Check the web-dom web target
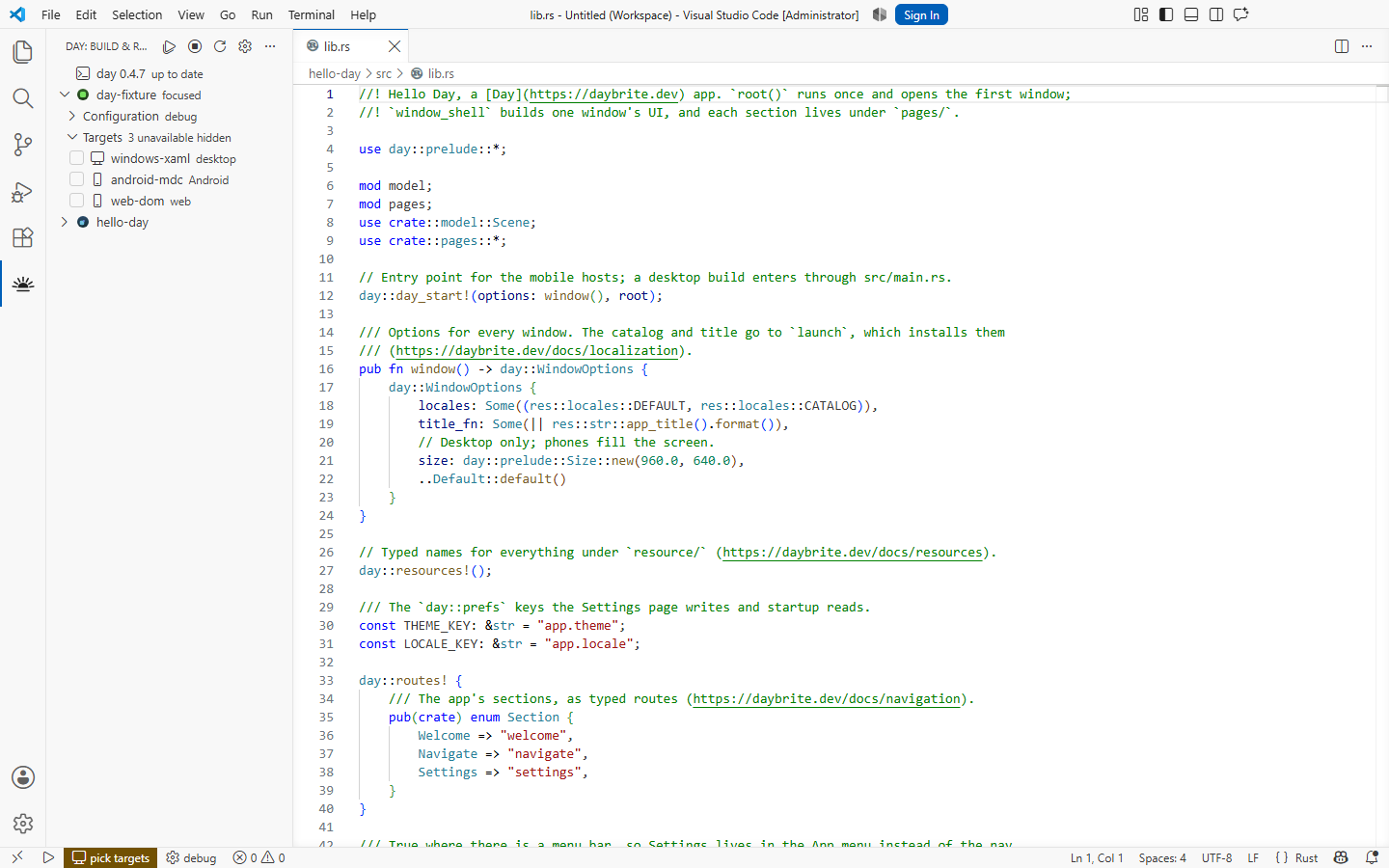Image resolution: width=1389 pixels, height=868 pixels. click(77, 201)
